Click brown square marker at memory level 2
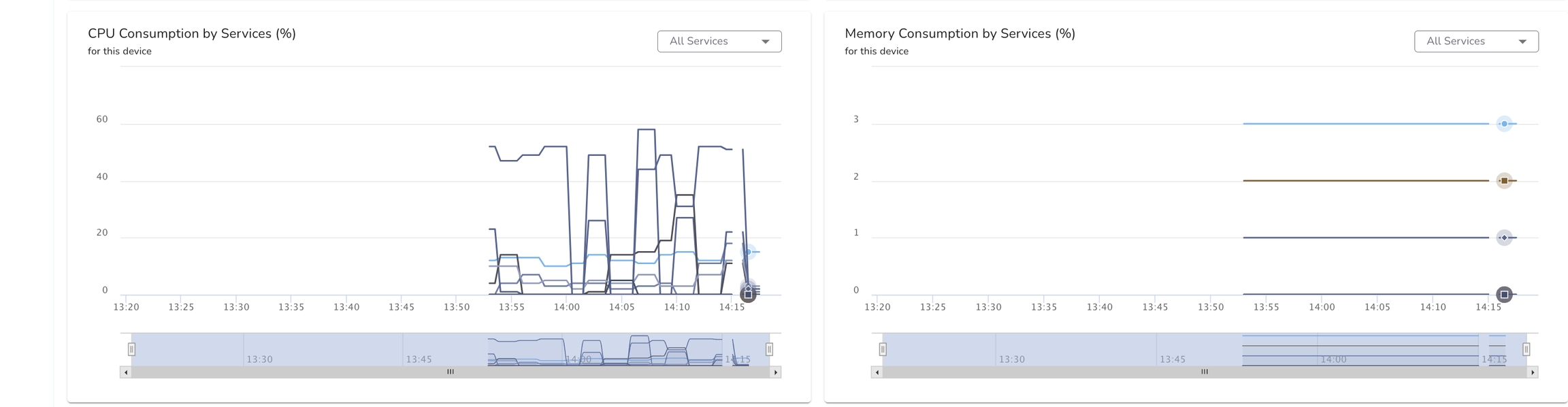1568x407 pixels. pyautogui.click(x=1504, y=180)
